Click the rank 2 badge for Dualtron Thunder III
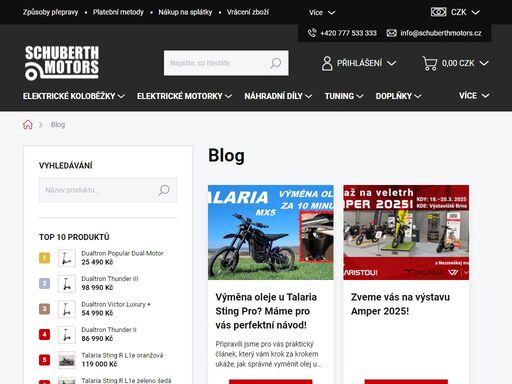The image size is (512, 384). (45, 284)
